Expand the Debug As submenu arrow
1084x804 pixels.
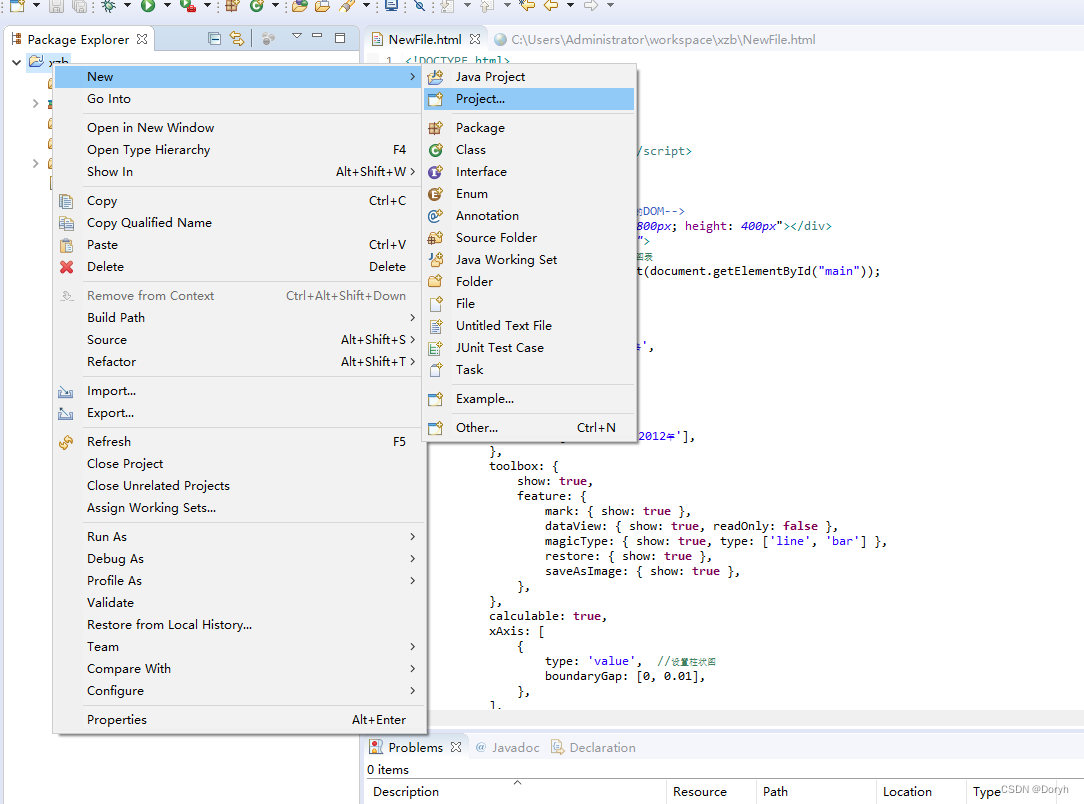413,559
